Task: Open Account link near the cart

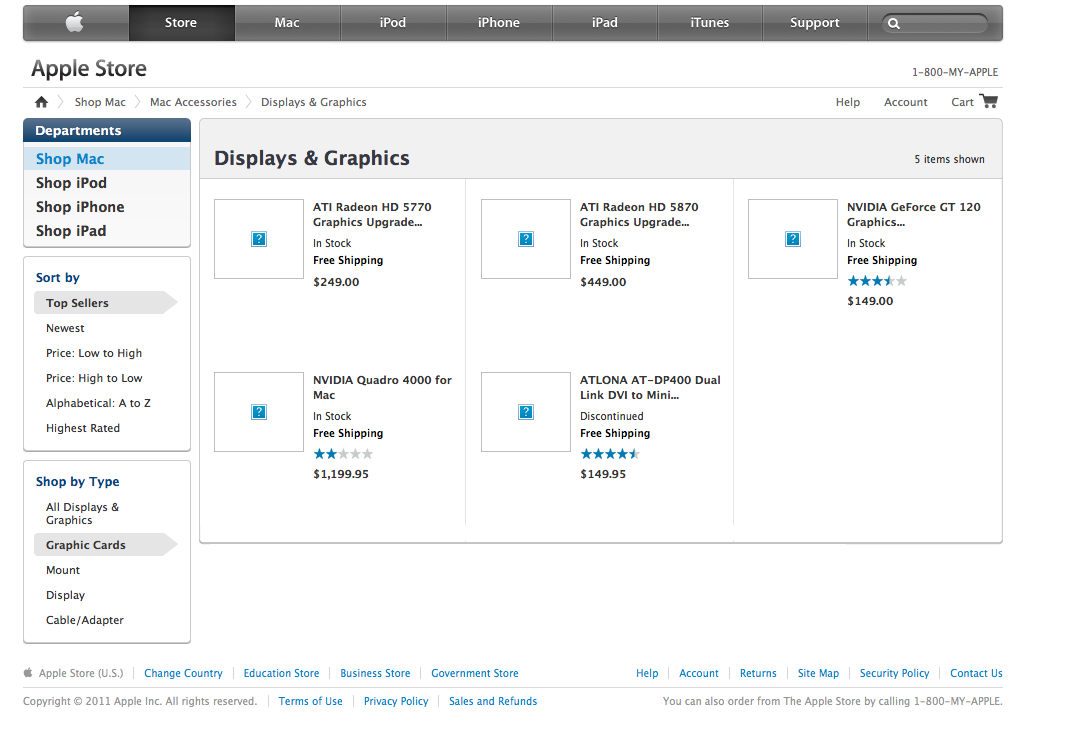Action: [x=906, y=102]
